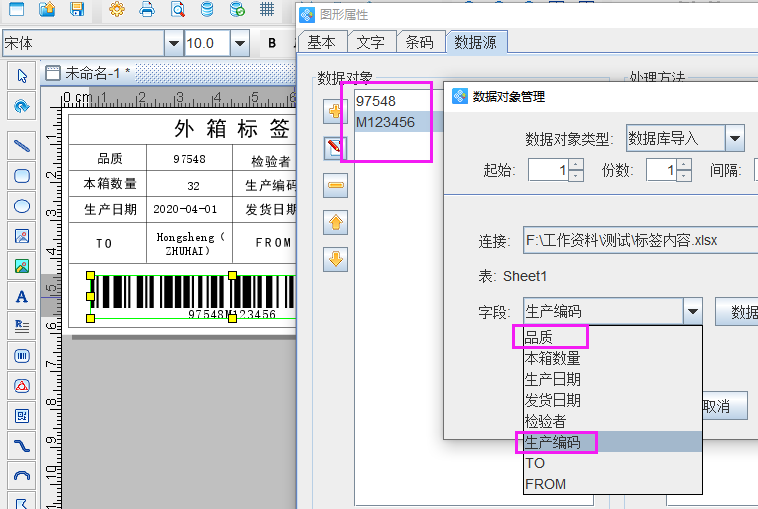Screen dimensions: 758x509
Task: Choose 品质 from the field list
Action: coord(542,337)
